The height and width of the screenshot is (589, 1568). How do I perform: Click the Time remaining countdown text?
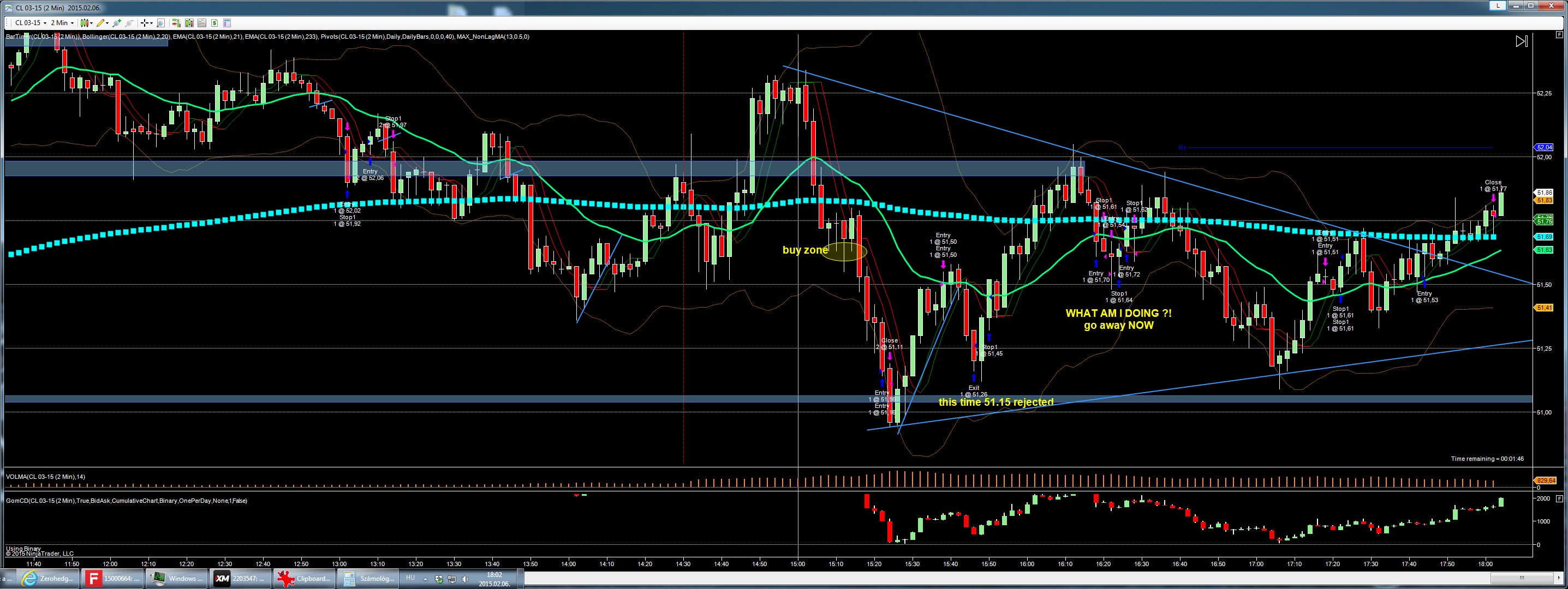point(1487,459)
